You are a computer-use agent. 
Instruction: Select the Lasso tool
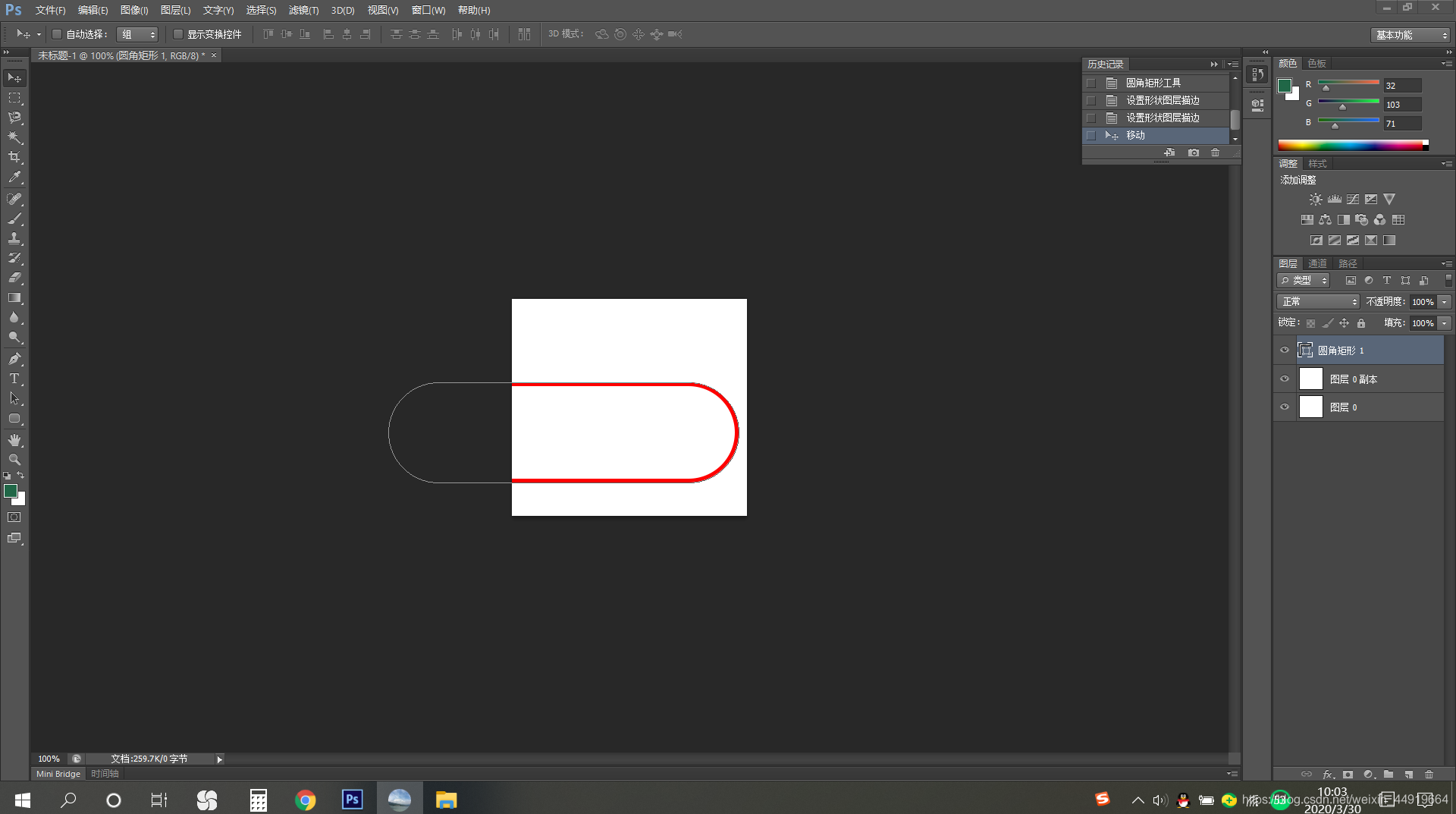[x=14, y=118]
